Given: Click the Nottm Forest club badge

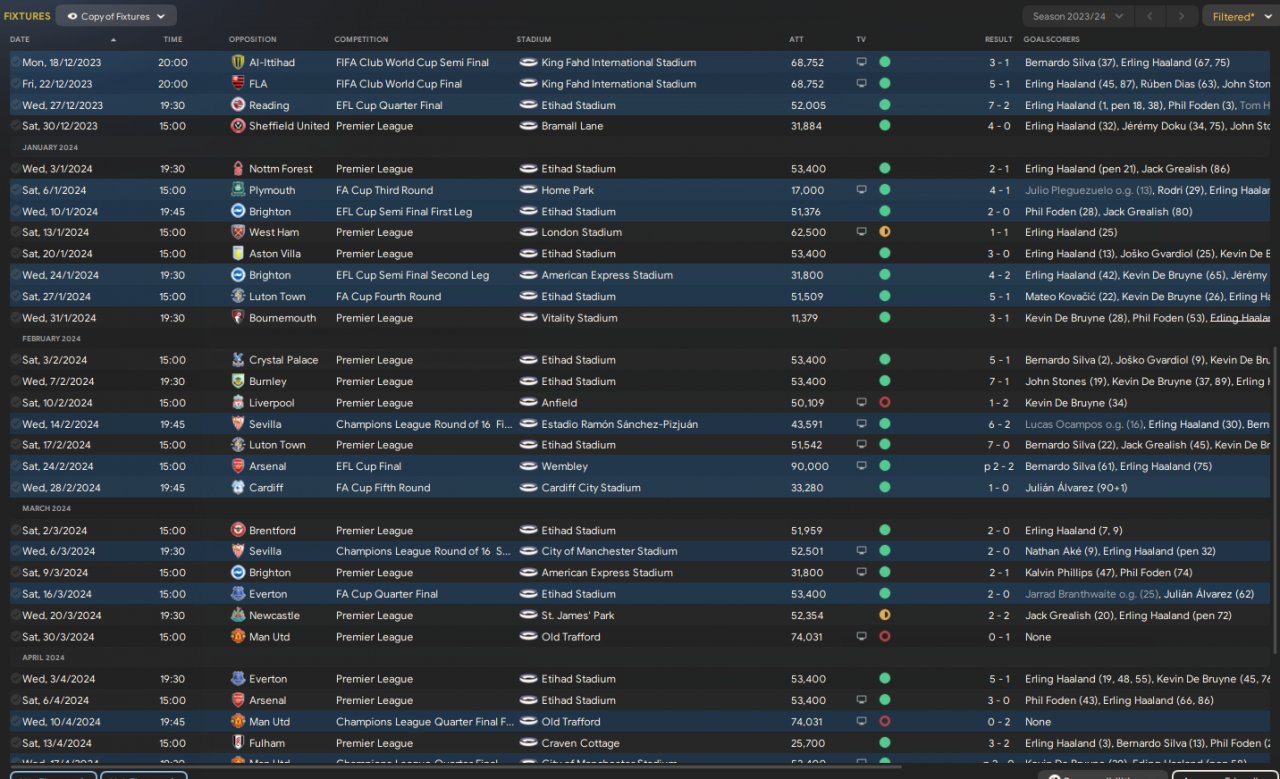Looking at the screenshot, I should [238, 169].
